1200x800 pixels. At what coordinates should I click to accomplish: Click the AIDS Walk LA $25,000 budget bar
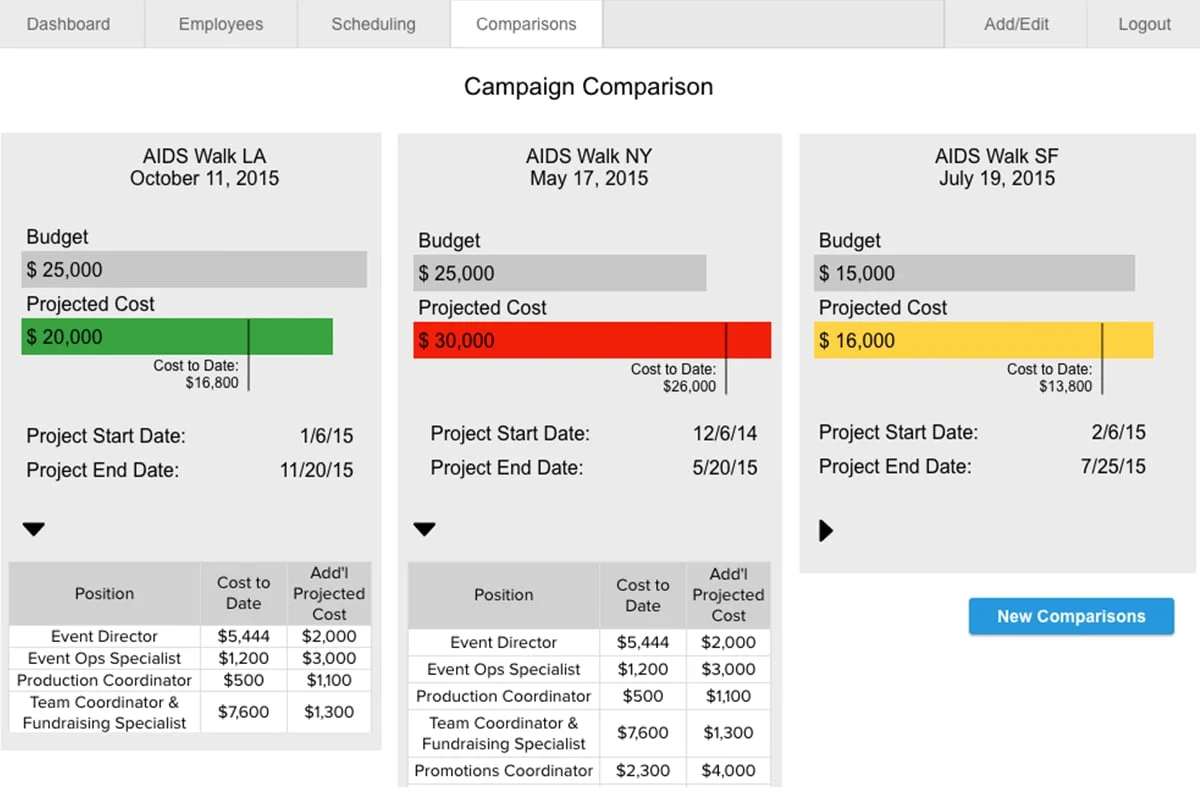point(194,269)
